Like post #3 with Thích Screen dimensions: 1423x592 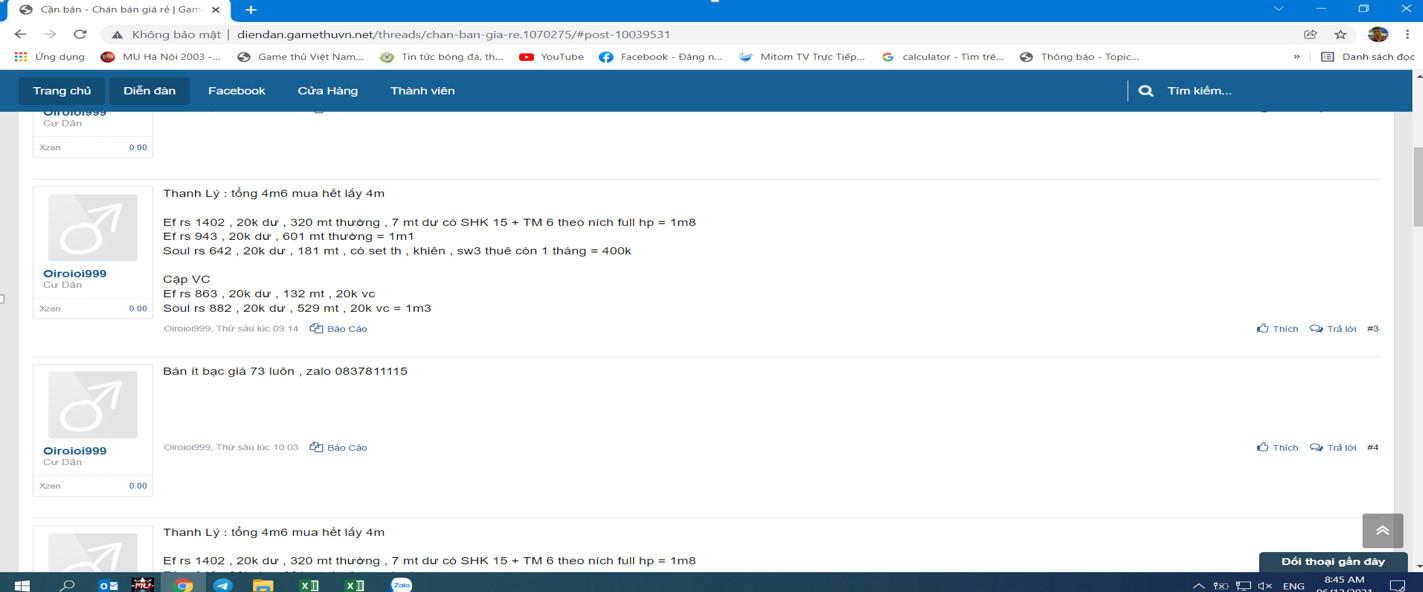[1277, 329]
